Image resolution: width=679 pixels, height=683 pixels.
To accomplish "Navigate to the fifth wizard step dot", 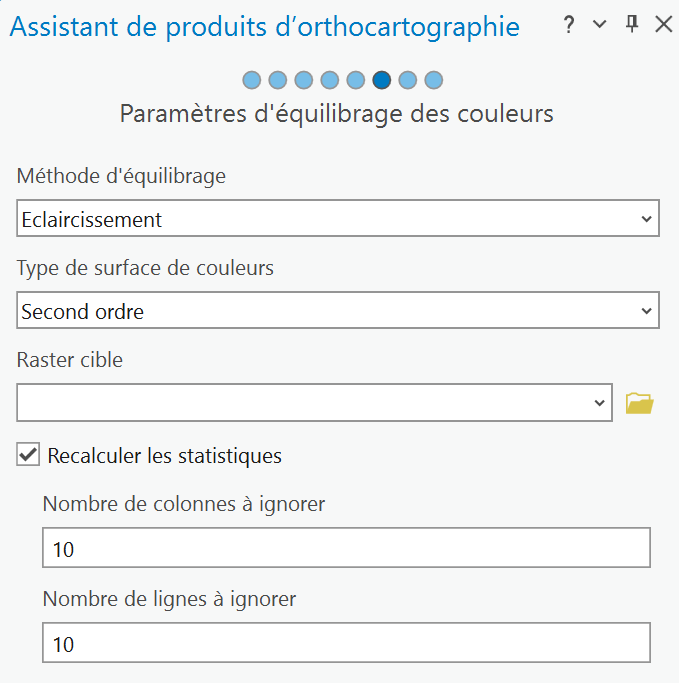I will [x=356, y=80].
